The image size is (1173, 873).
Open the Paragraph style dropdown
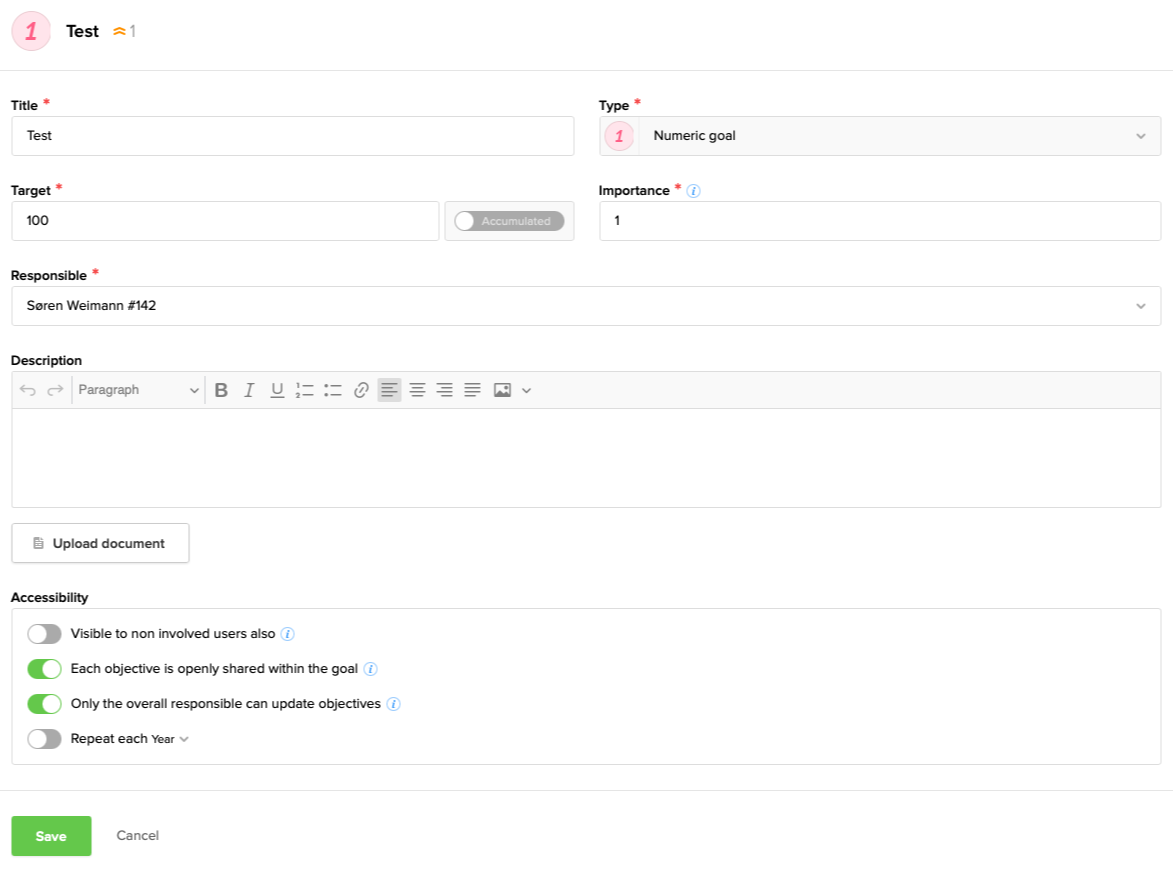138,390
